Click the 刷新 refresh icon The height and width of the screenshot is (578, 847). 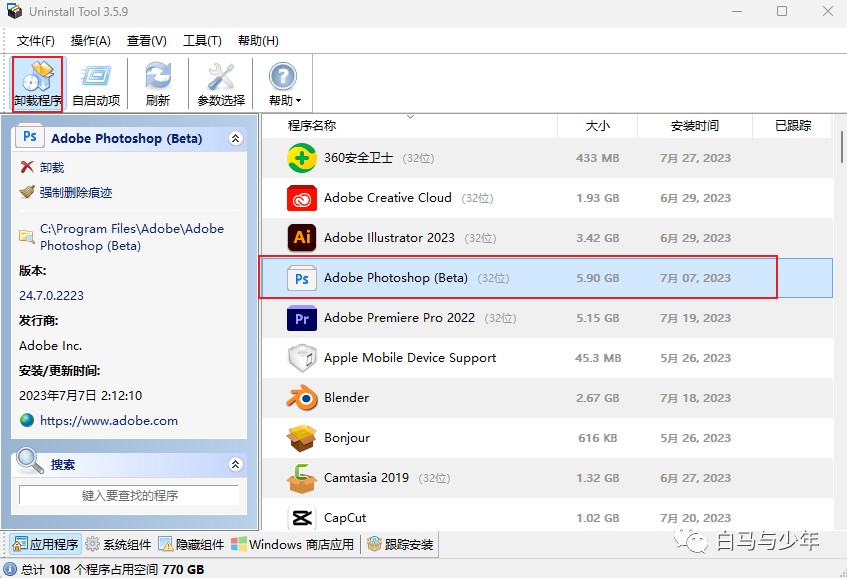pyautogui.click(x=158, y=76)
